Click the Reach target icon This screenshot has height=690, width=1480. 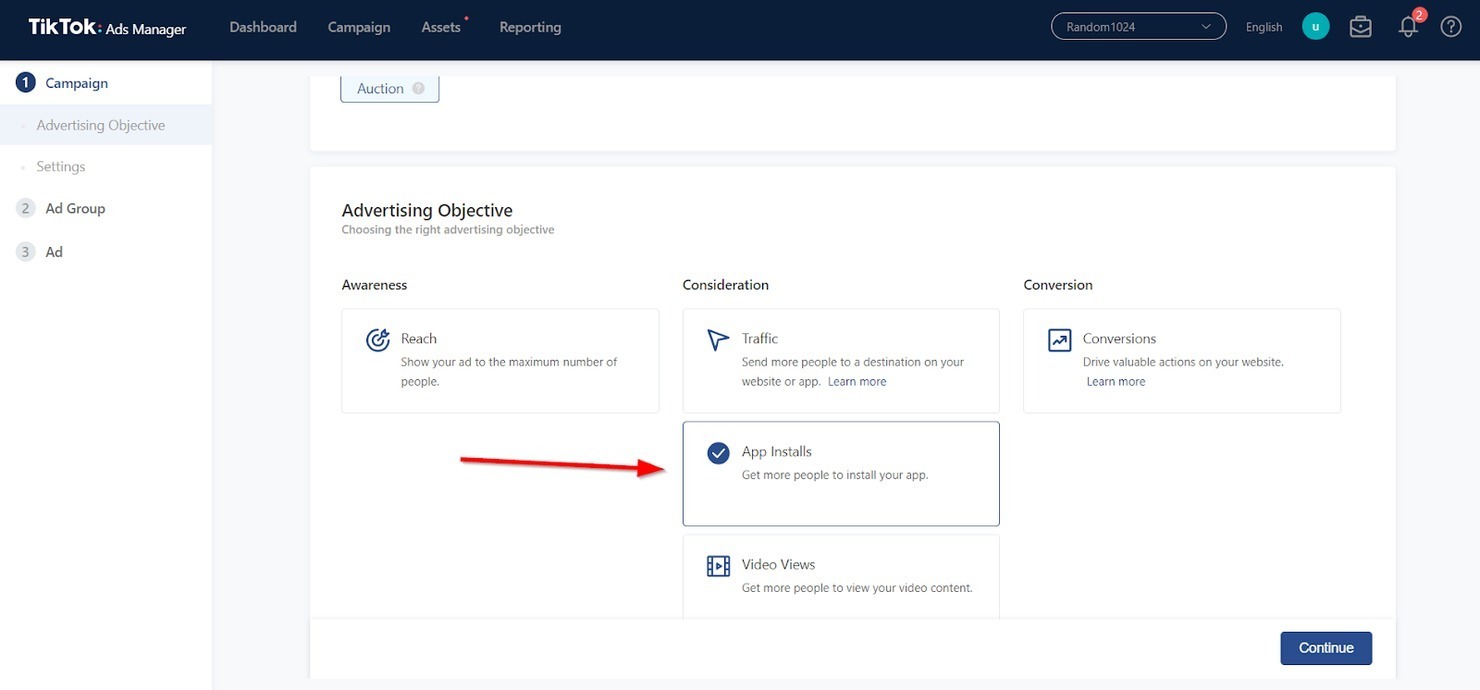[x=378, y=340]
